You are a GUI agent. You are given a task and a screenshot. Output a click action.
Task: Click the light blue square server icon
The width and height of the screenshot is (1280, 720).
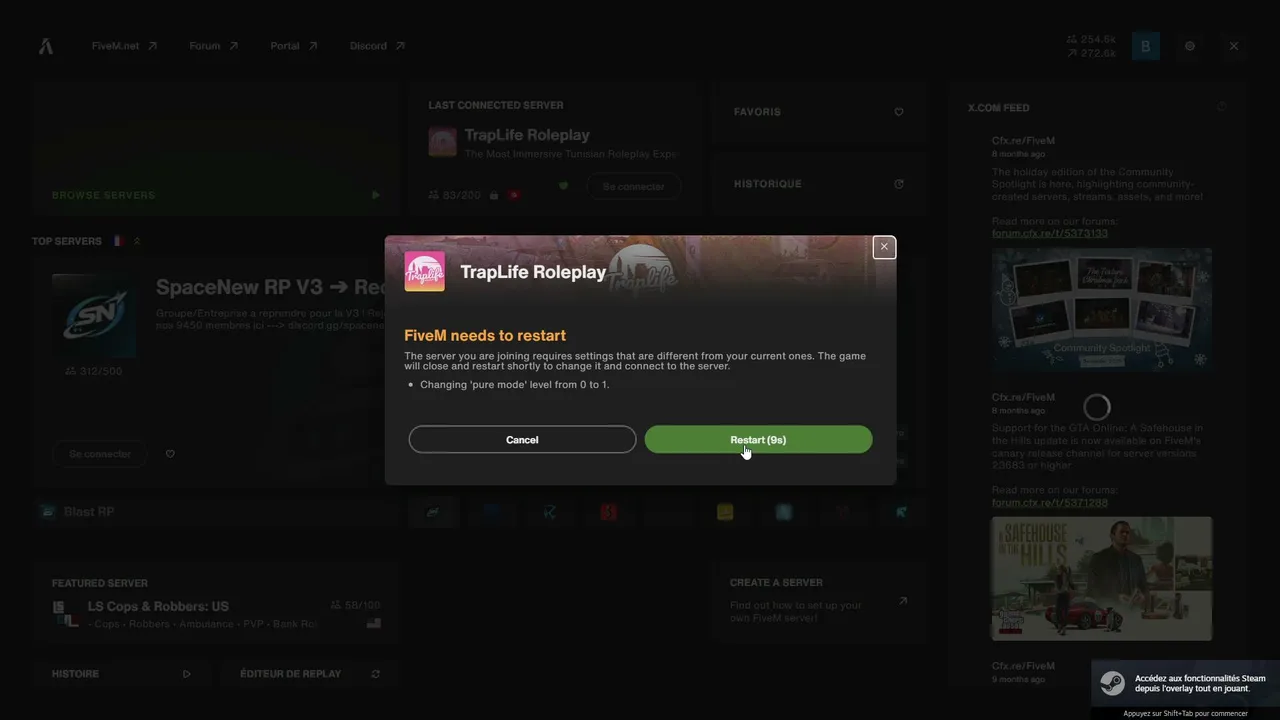click(x=784, y=512)
